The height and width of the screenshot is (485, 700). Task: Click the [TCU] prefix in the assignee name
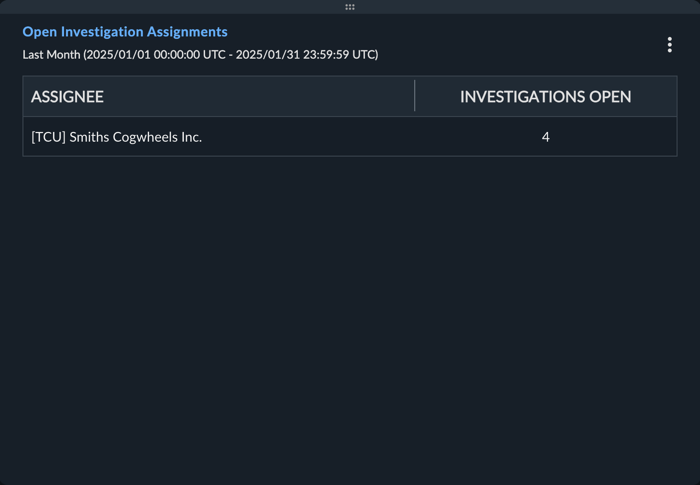[48, 137]
